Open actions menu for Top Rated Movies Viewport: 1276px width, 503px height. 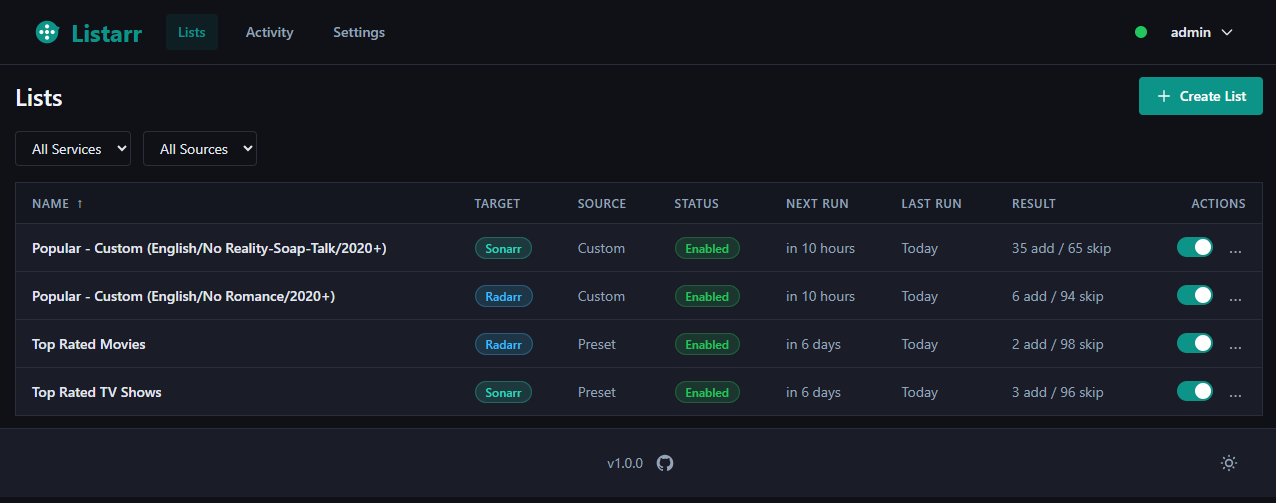tap(1235, 345)
